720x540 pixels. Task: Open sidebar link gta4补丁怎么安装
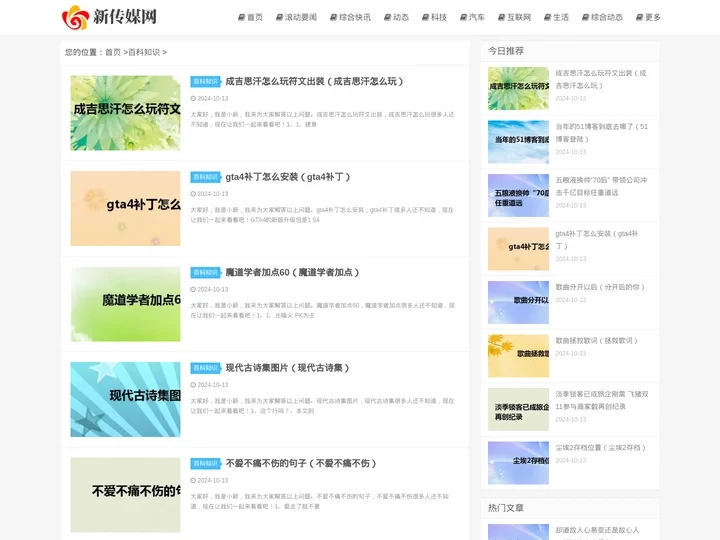[x=596, y=240]
